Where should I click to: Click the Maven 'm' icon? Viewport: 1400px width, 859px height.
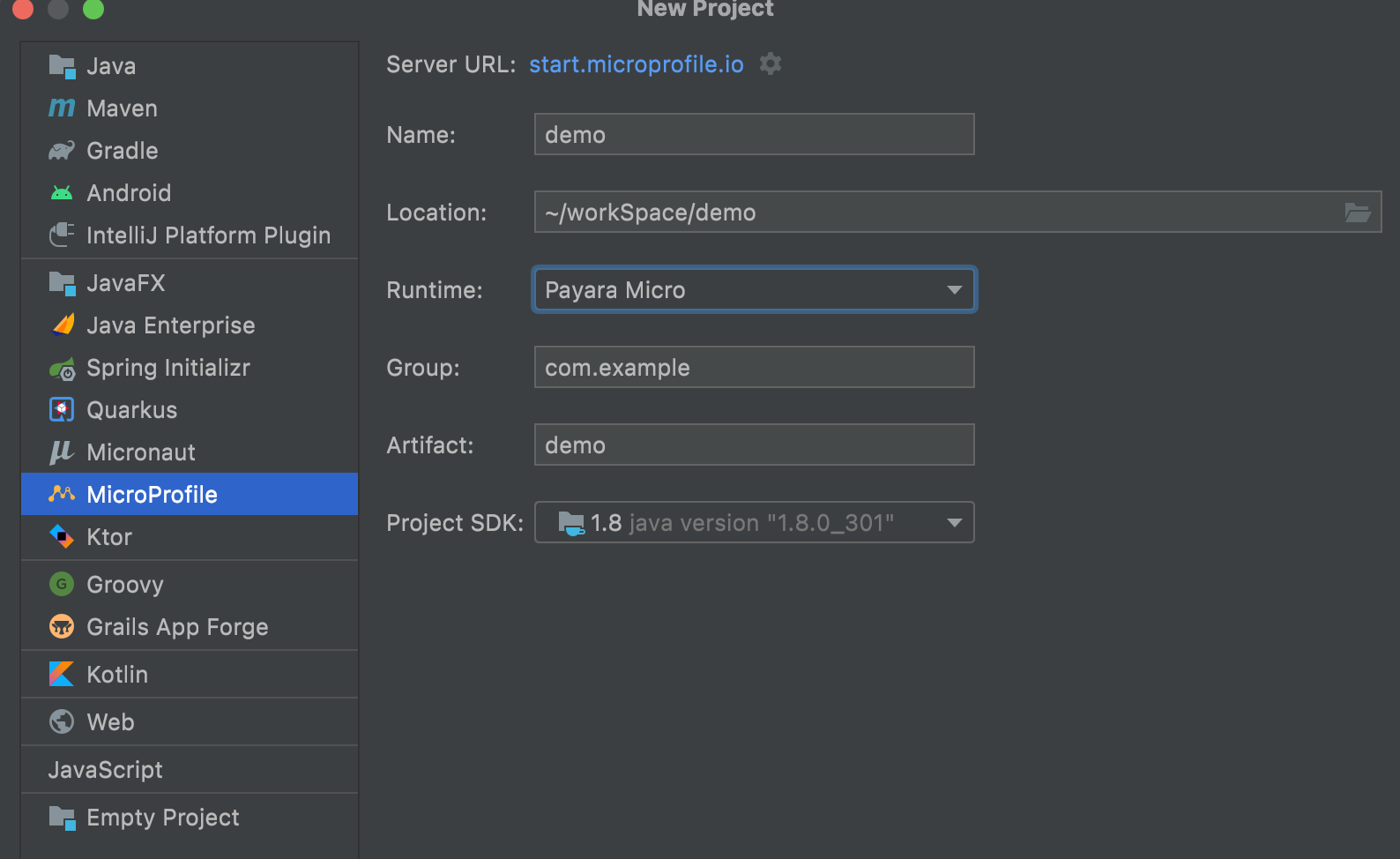click(62, 108)
